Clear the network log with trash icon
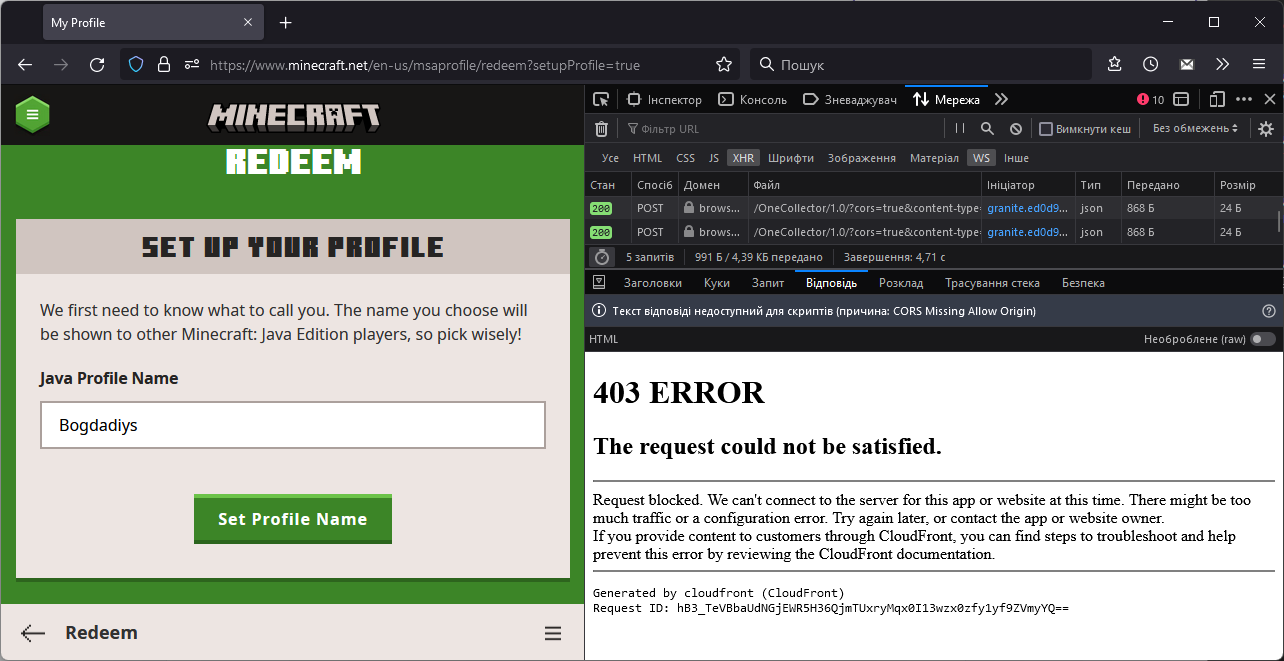Screen dimensions: 1284x661 [601, 128]
